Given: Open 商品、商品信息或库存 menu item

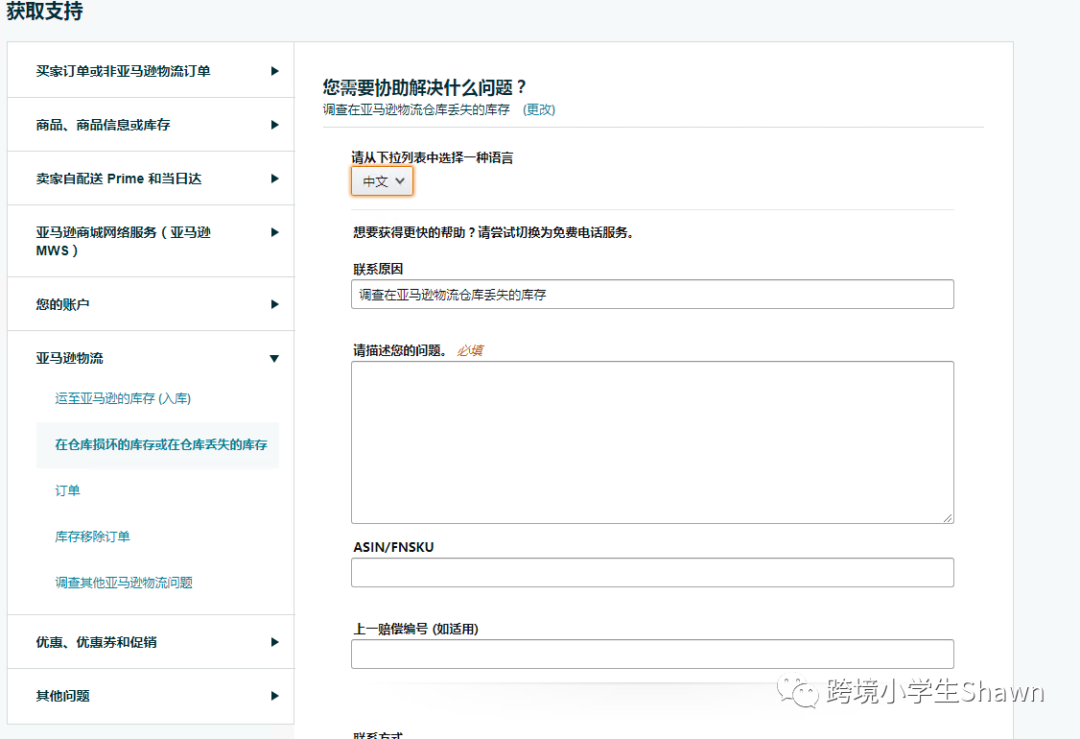Looking at the screenshot, I should tap(103, 125).
